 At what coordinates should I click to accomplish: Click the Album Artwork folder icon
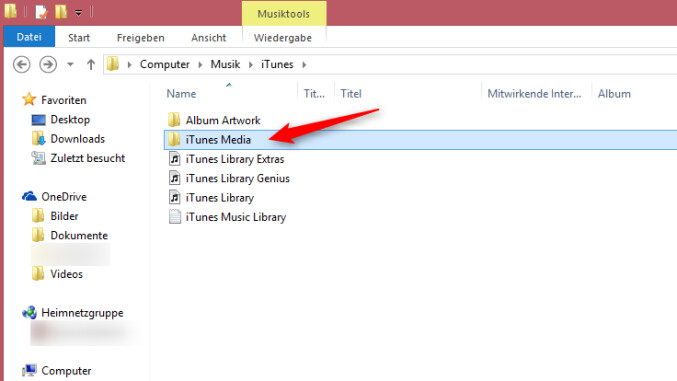pos(174,120)
